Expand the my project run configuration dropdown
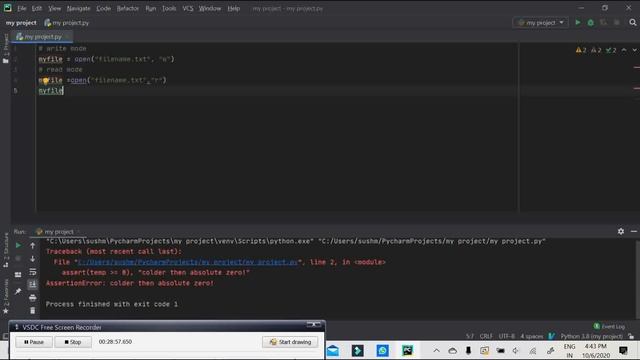 [540, 23]
